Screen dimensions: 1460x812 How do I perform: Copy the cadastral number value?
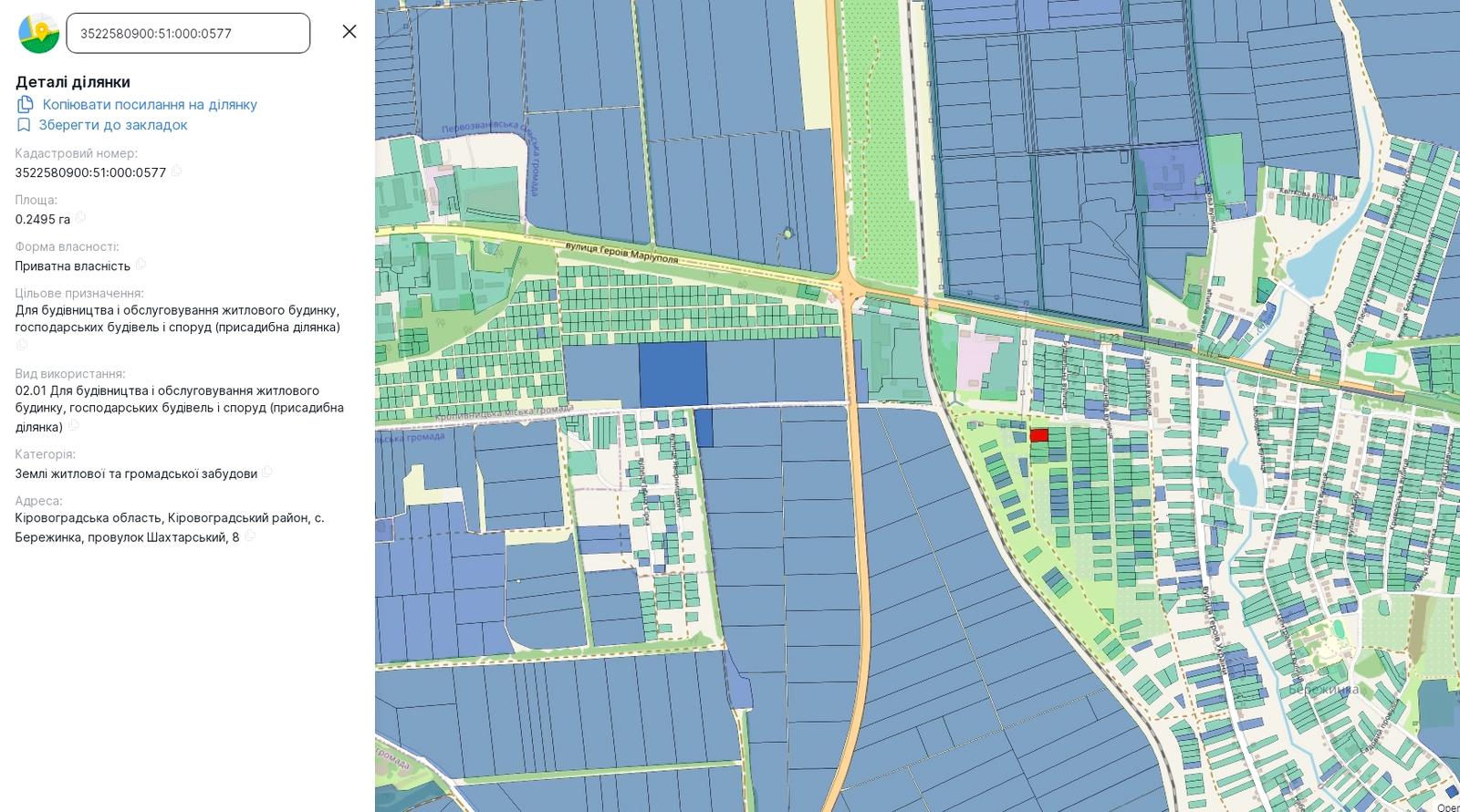click(x=176, y=171)
